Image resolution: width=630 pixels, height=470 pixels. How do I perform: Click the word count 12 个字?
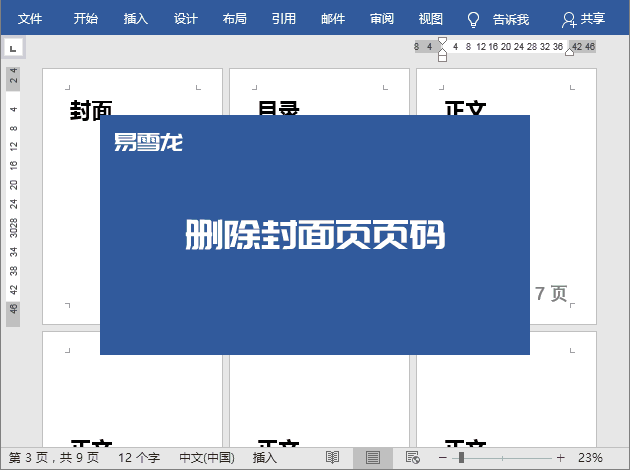pos(139,458)
